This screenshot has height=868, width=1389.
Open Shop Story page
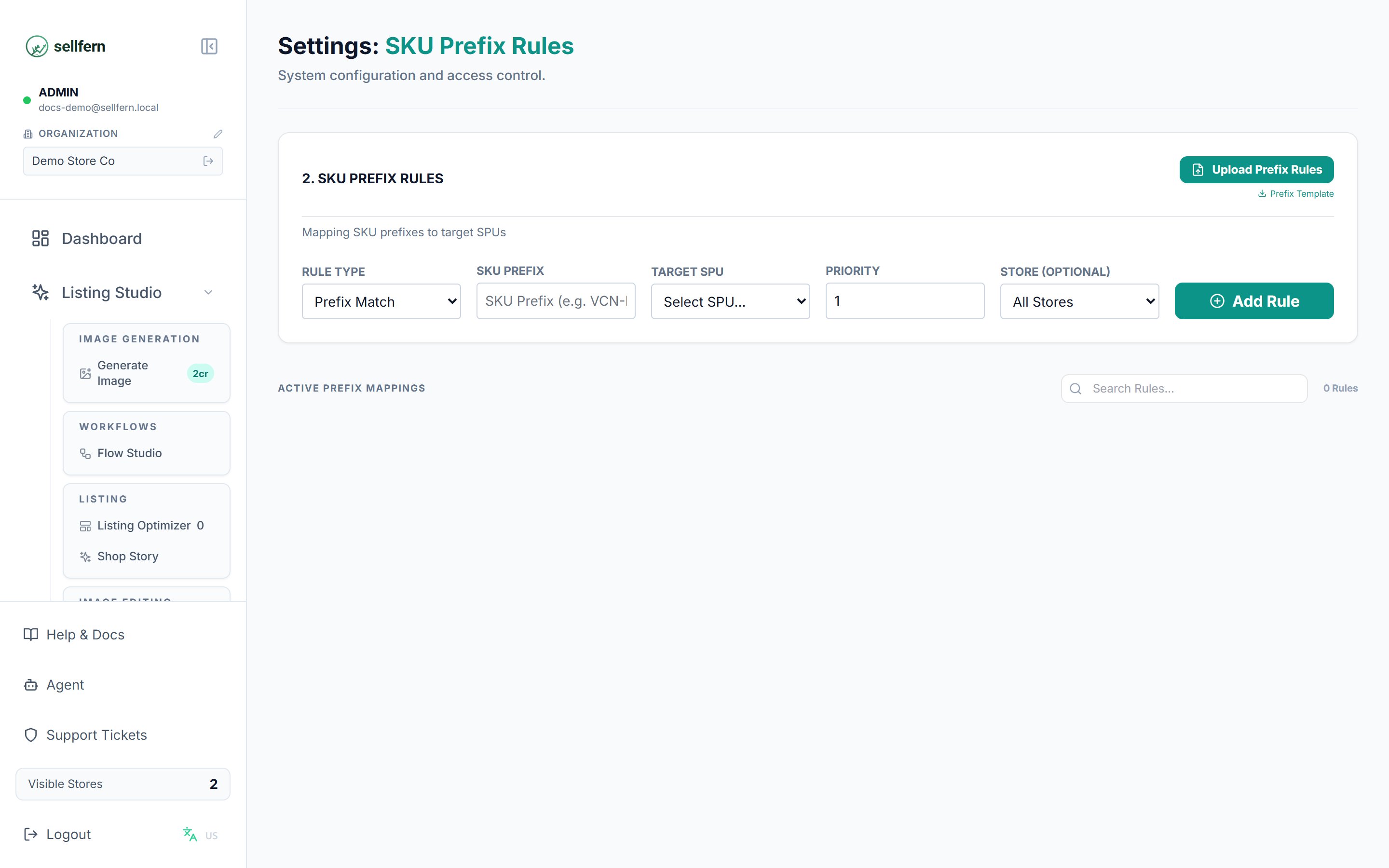(x=146, y=557)
